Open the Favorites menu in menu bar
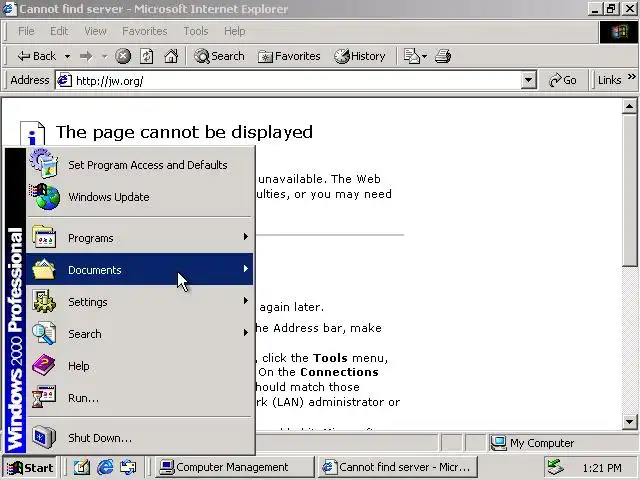The image size is (640, 480). [144, 31]
